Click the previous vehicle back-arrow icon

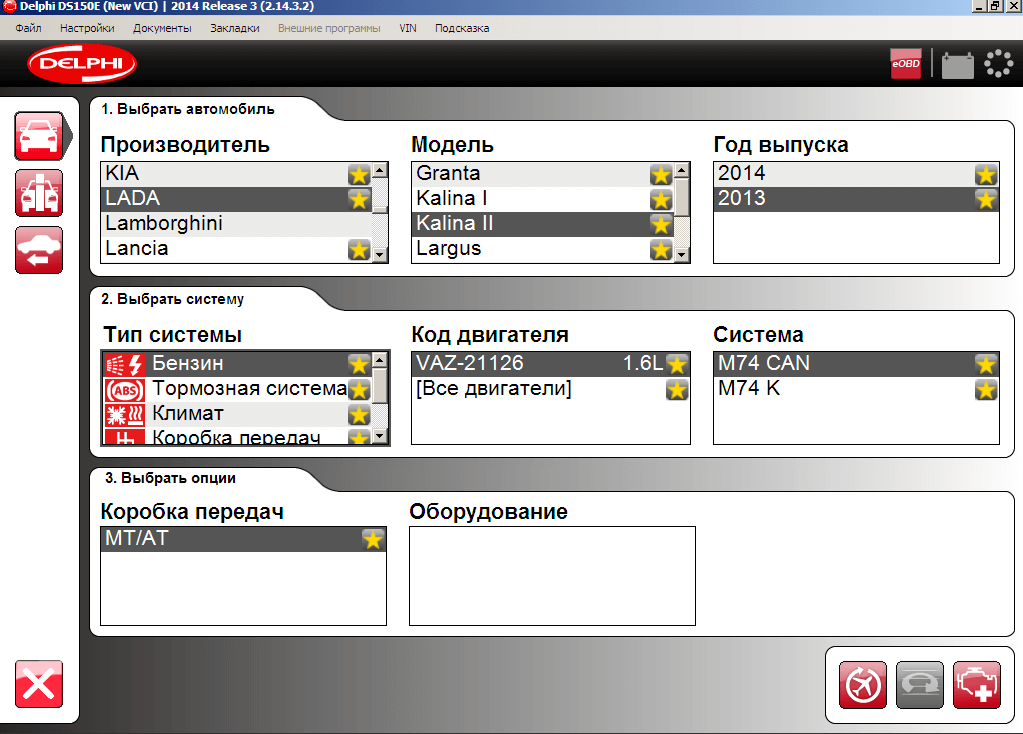point(39,250)
